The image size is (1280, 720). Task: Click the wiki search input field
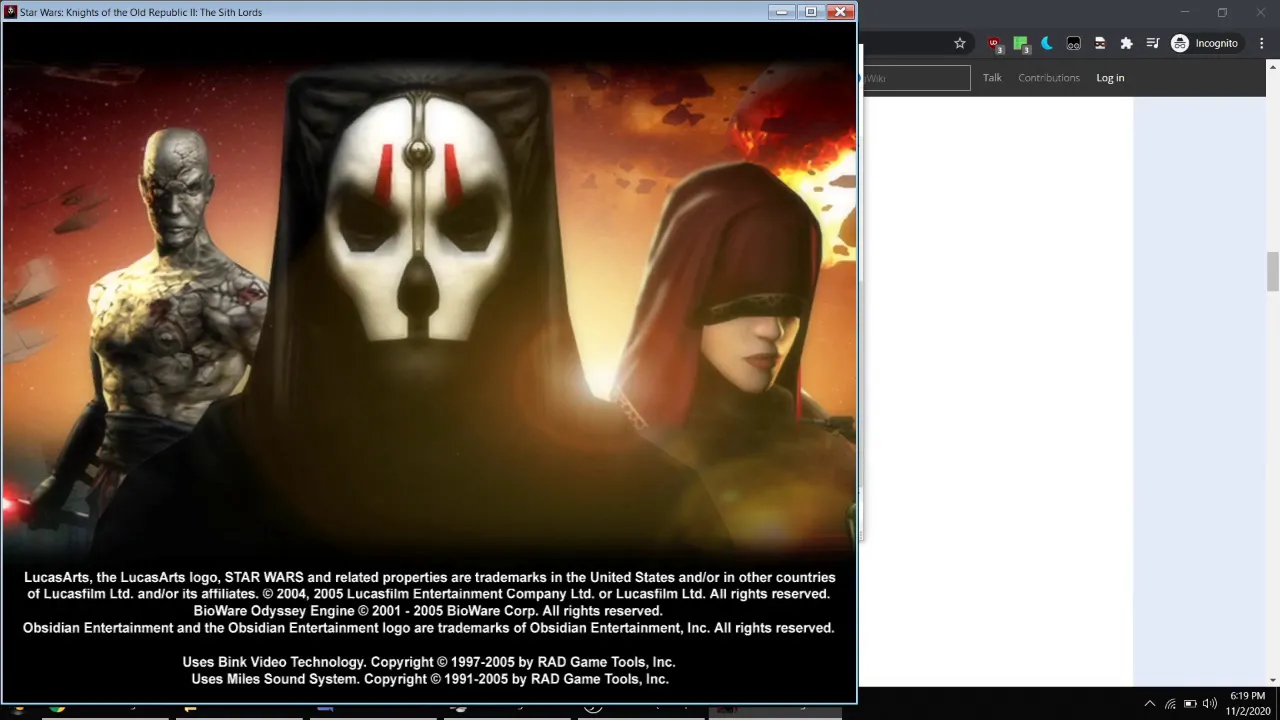point(916,78)
